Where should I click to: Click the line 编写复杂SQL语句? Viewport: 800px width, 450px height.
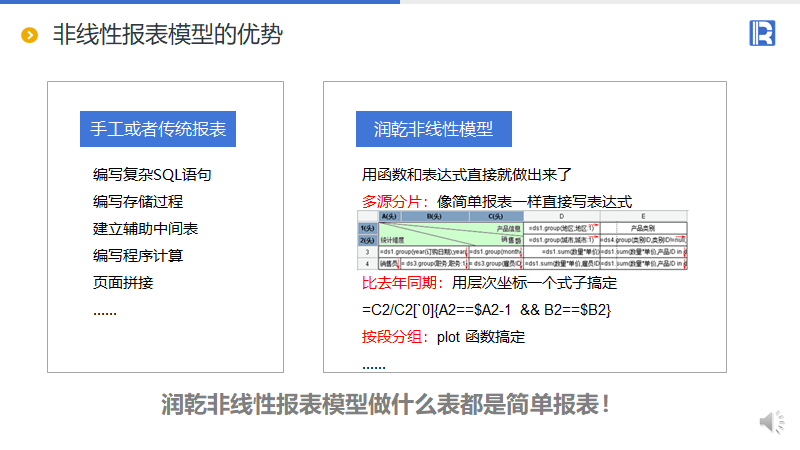[x=152, y=175]
